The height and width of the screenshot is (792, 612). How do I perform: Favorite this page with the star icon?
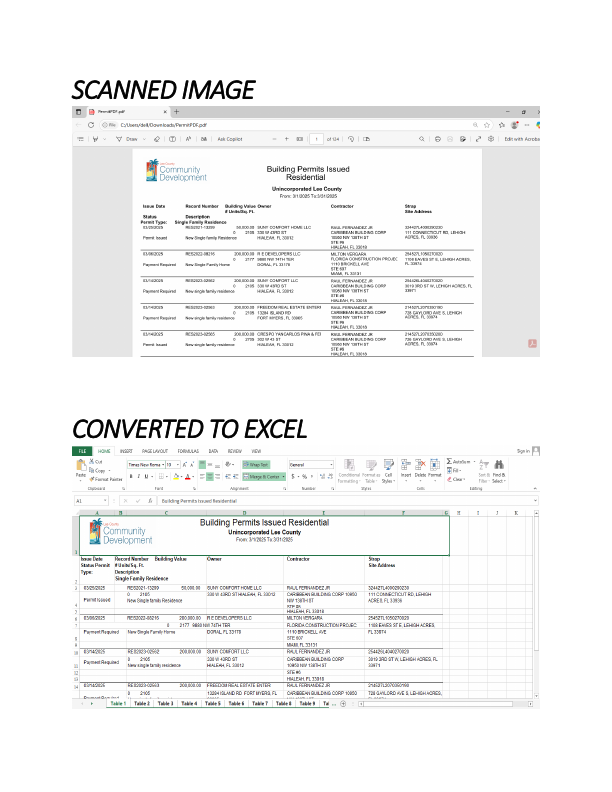tap(487, 125)
